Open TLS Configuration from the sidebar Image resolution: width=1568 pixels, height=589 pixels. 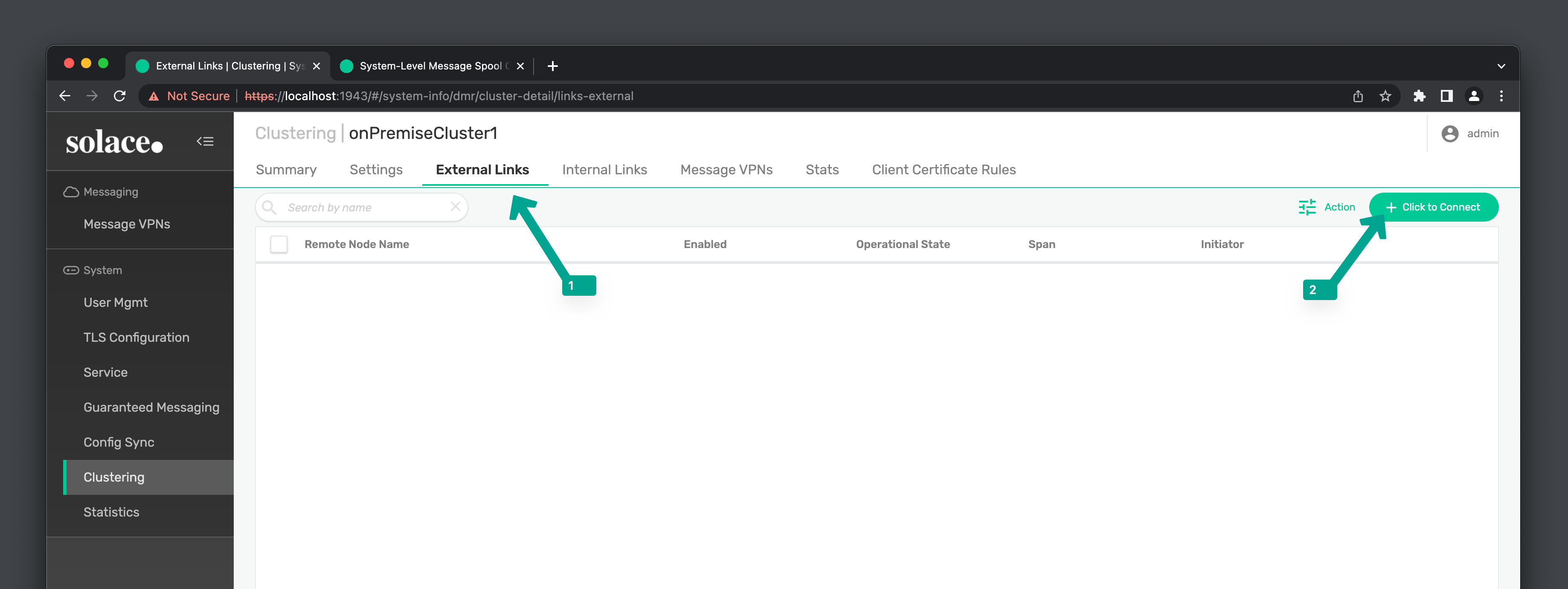(136, 337)
